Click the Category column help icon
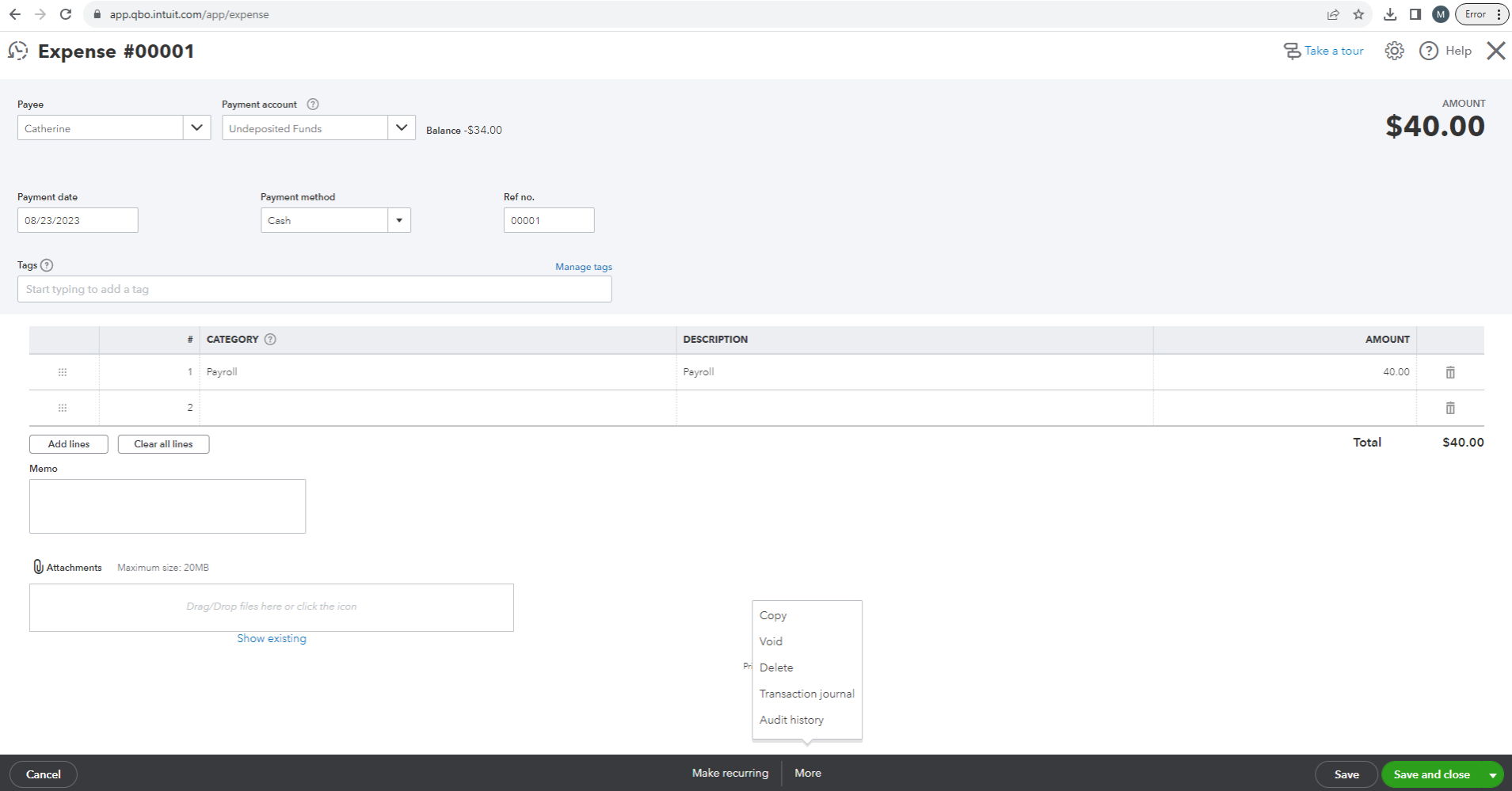Image resolution: width=1512 pixels, height=791 pixels. [270, 340]
